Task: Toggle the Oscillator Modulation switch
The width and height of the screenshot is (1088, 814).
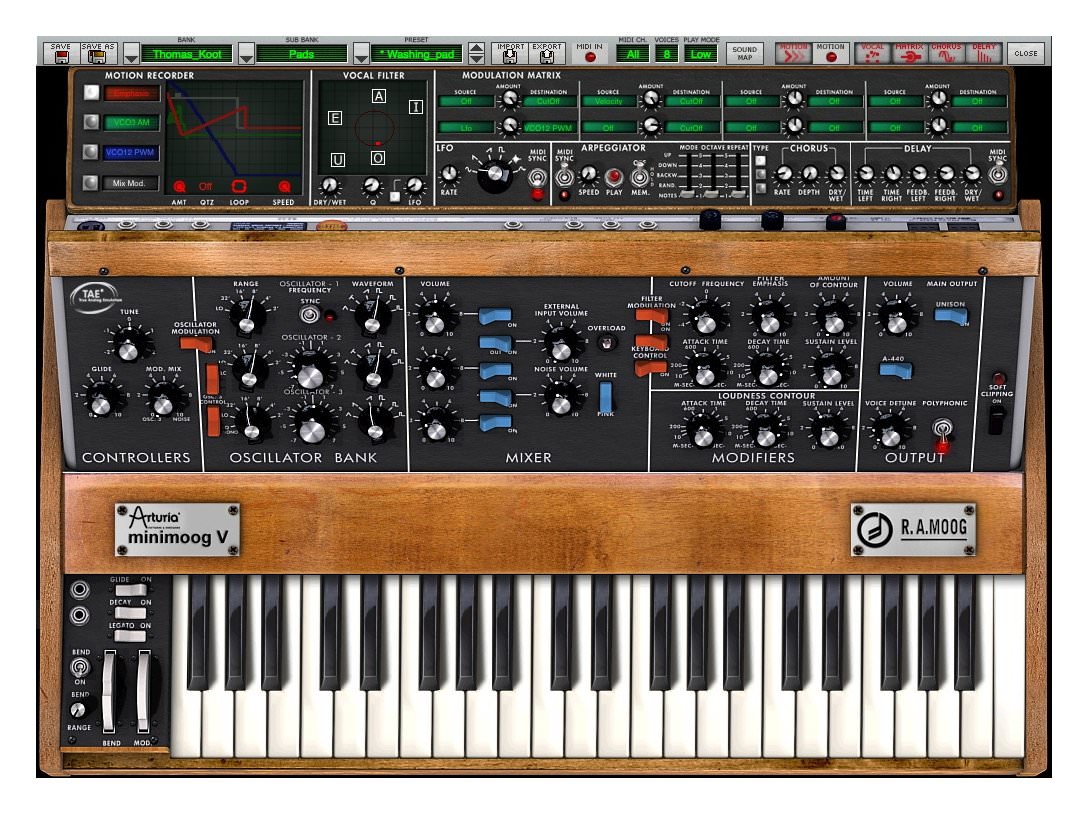Action: click(x=195, y=343)
